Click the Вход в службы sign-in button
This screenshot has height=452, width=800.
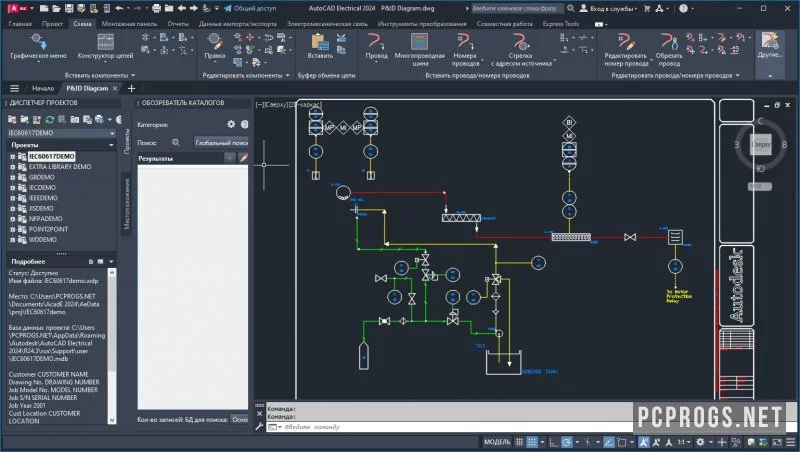609,8
